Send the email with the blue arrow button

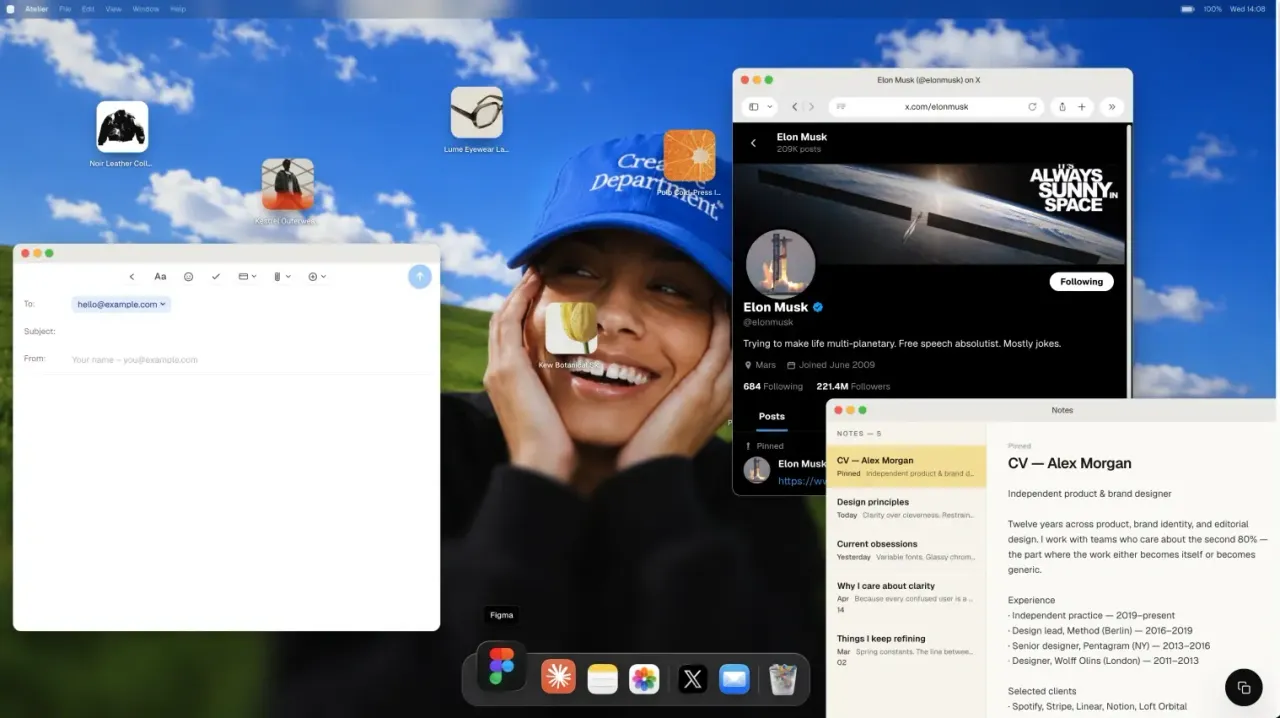pos(420,277)
